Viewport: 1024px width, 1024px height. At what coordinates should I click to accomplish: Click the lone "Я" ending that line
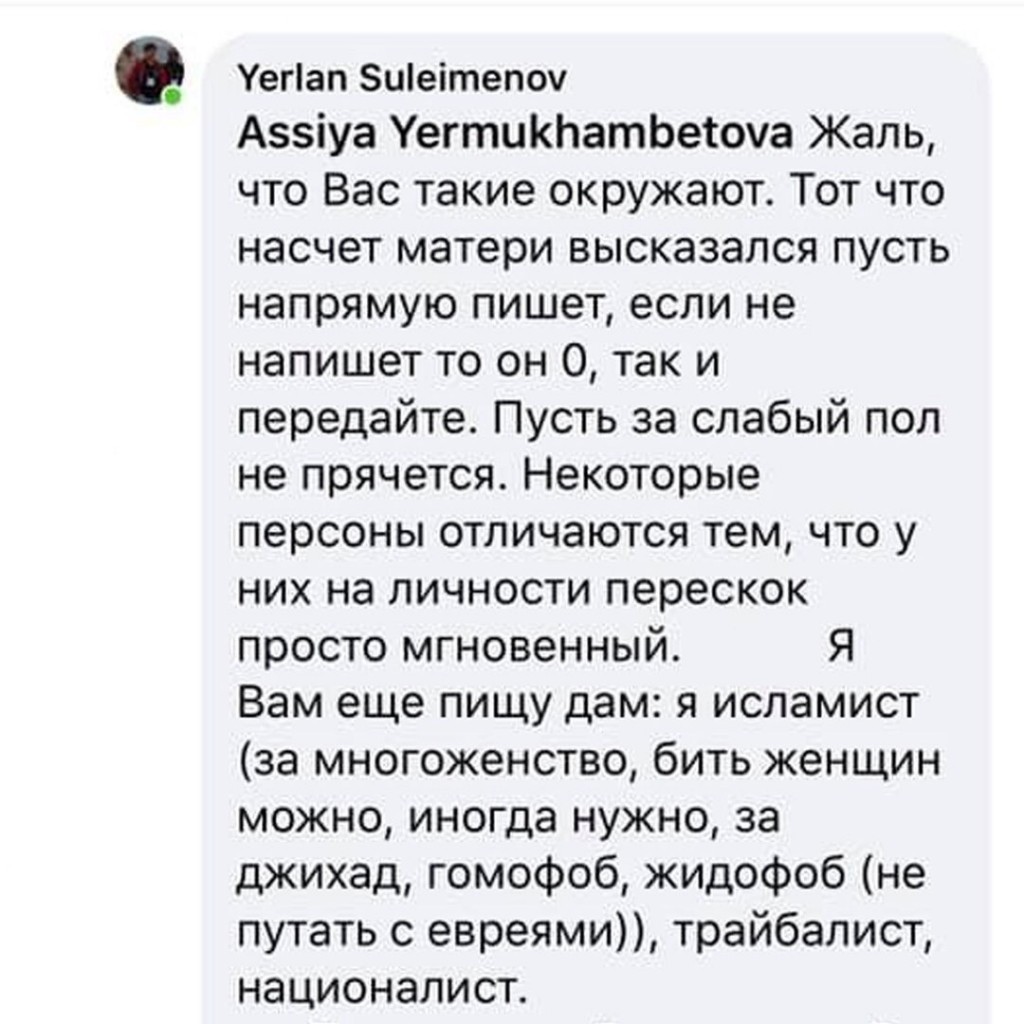[x=838, y=648]
